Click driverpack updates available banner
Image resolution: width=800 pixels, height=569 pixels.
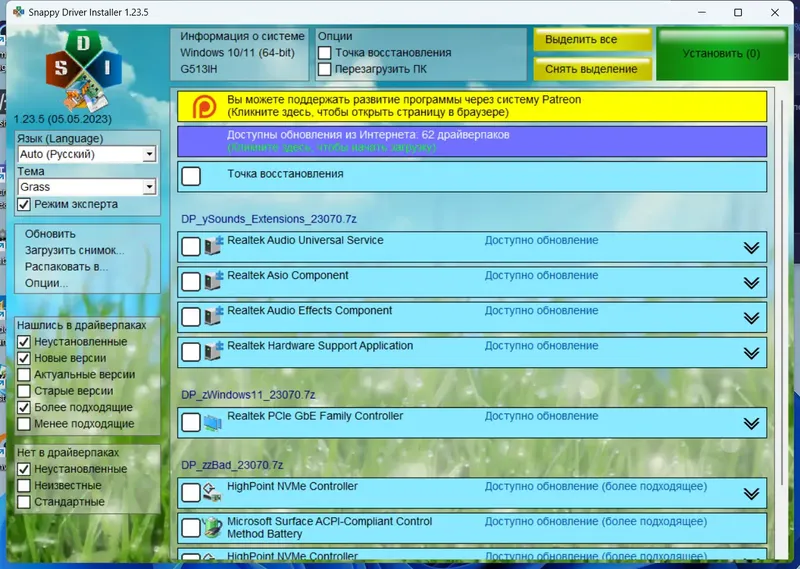(472, 141)
